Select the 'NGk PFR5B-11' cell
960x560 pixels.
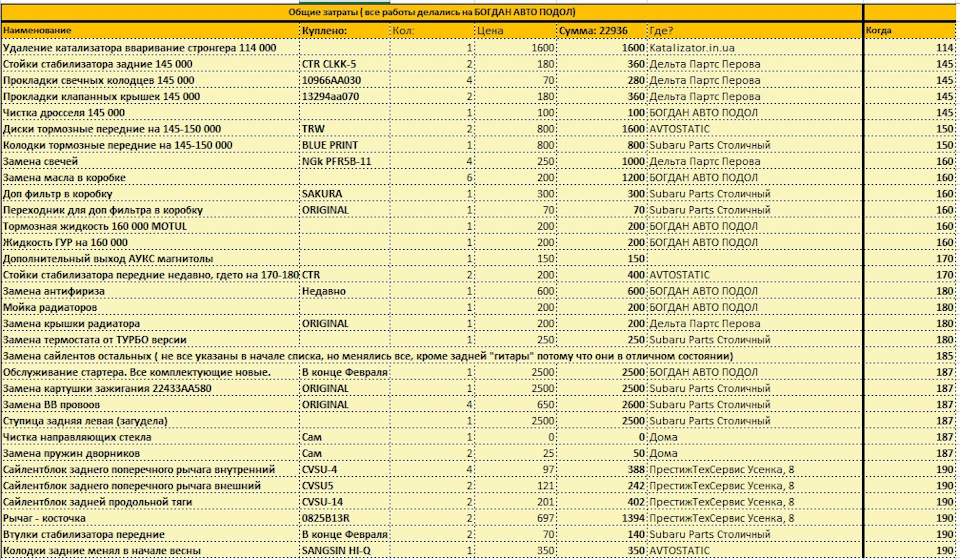coord(345,162)
